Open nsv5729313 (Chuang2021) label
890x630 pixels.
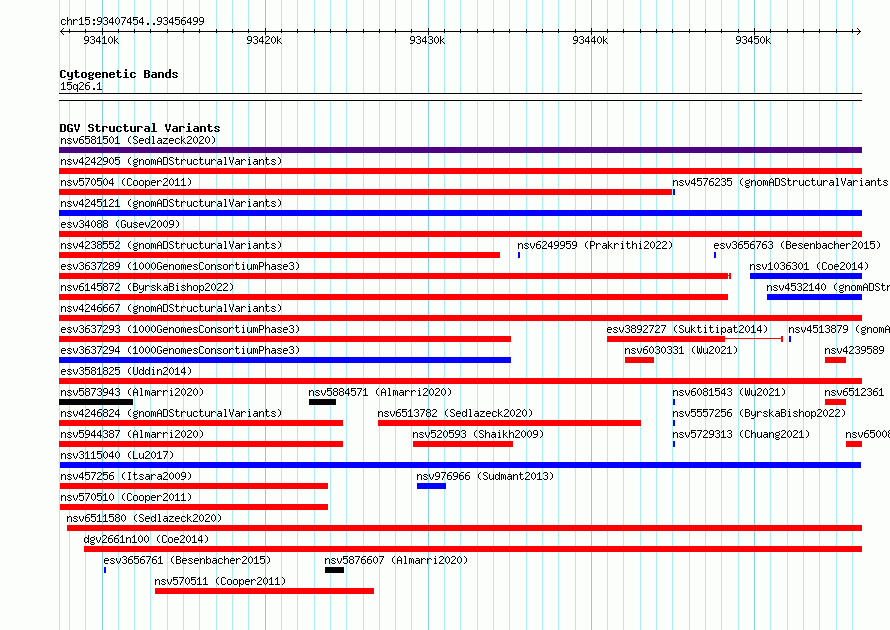(x=741, y=434)
